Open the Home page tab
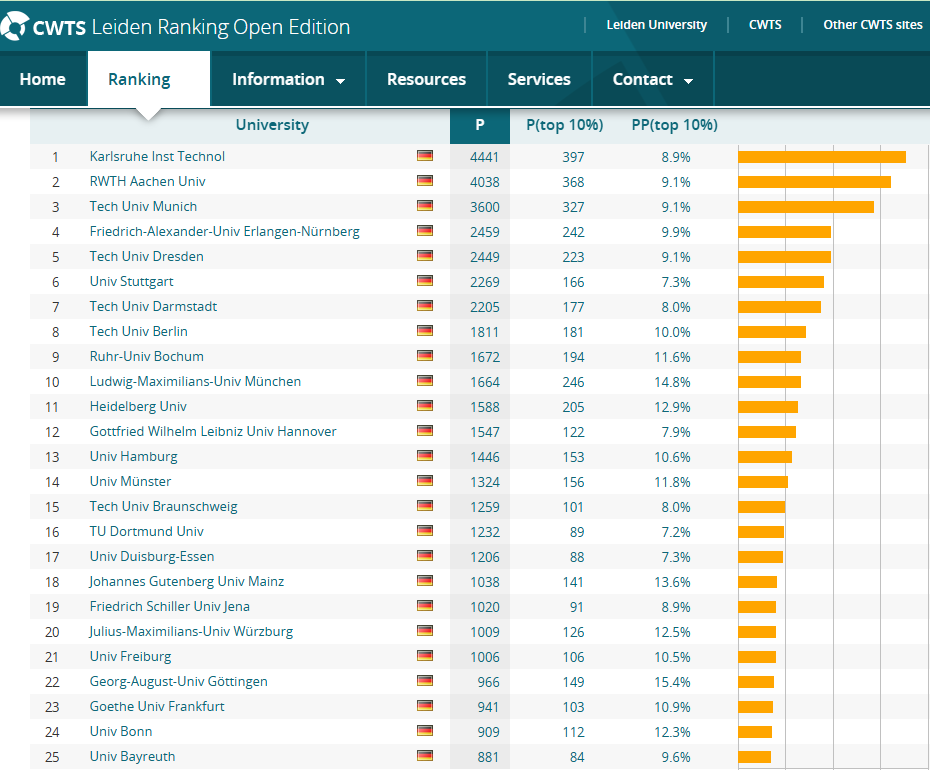930x770 pixels. 43,80
